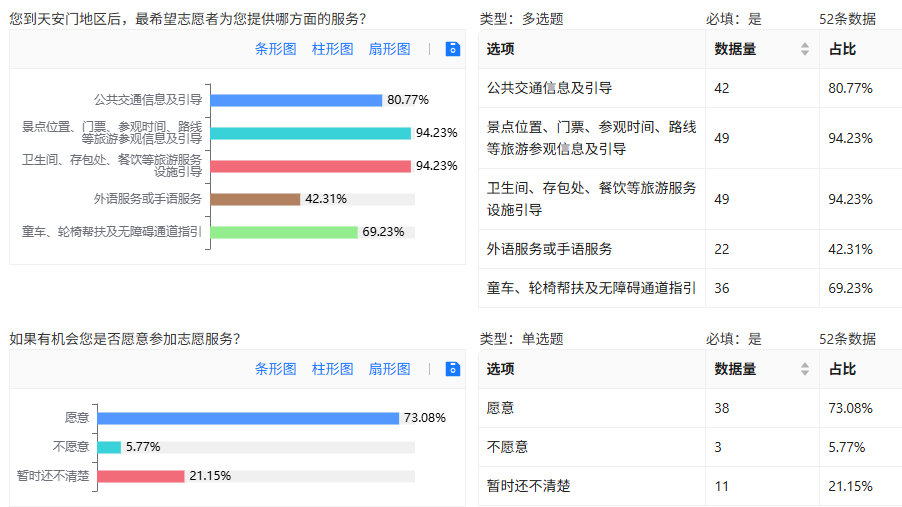Select 柱形图 for the volunteer willingness chart
Screen dimensions: 902x507
(332, 369)
